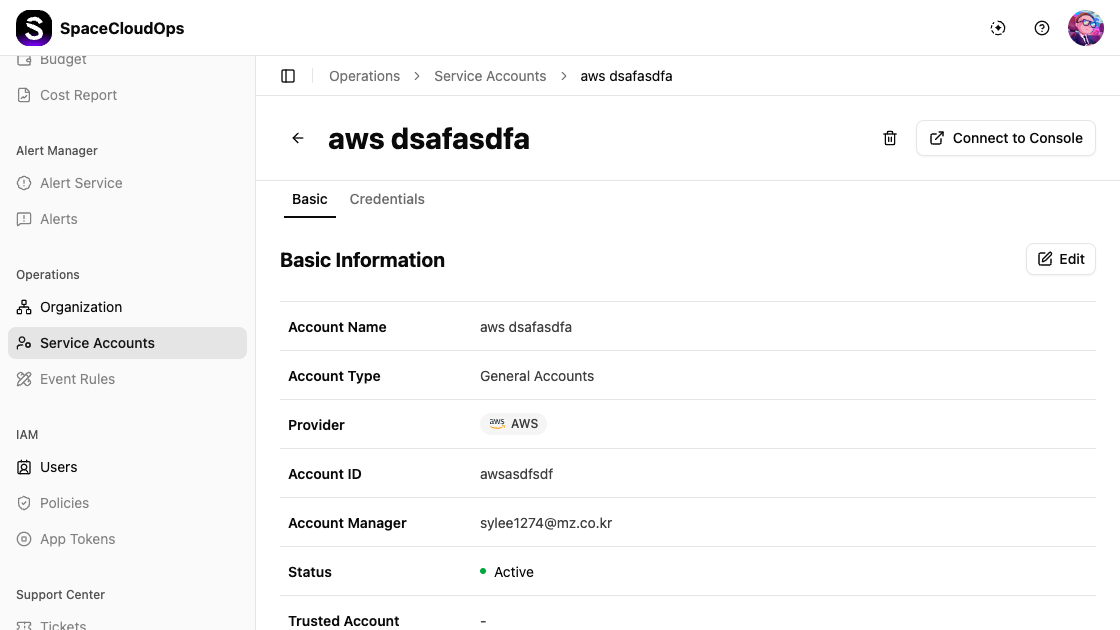
Task: Open Operations in the breadcrumb
Action: click(364, 76)
